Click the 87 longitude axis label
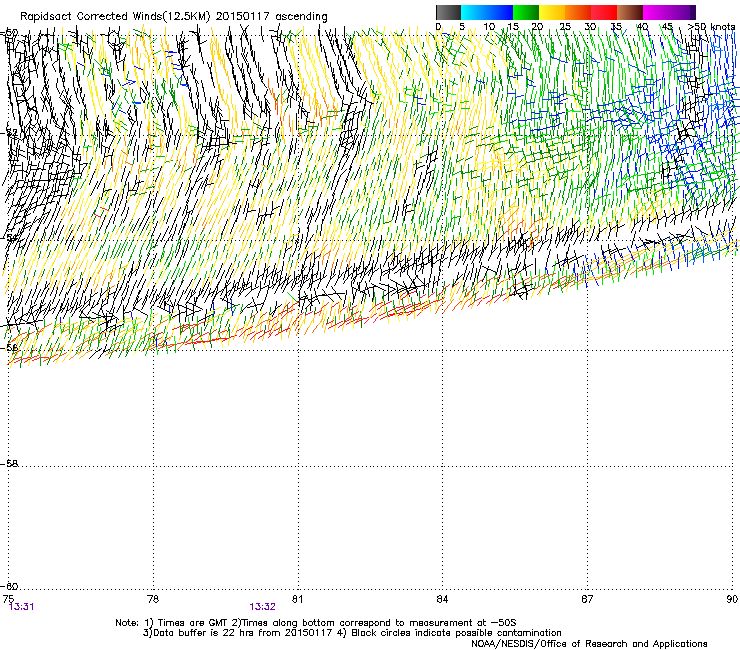 tap(587, 599)
